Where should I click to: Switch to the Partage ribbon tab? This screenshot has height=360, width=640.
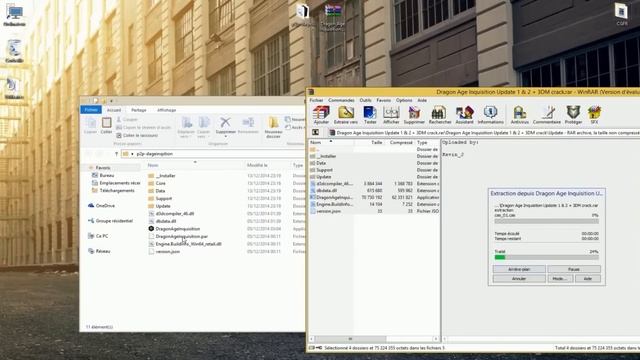[139, 110]
